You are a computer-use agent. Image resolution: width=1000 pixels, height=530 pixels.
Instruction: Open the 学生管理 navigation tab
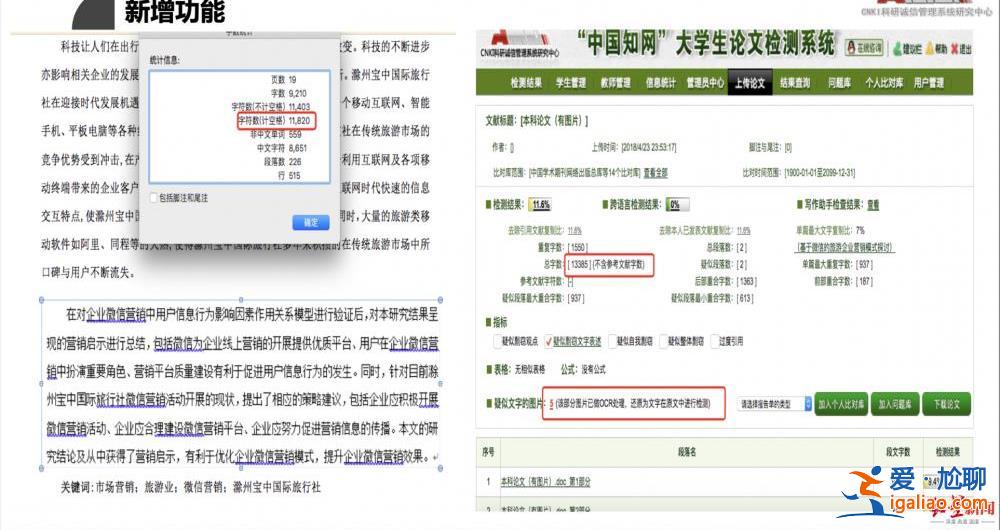(571, 83)
